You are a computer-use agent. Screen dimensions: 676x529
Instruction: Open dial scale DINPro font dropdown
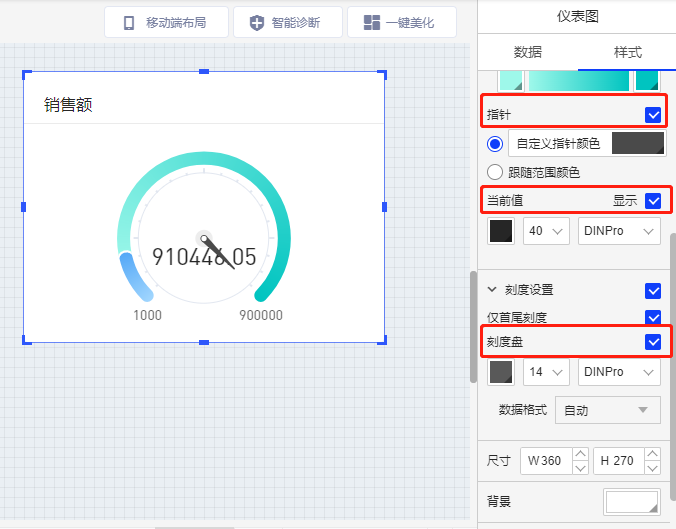pos(619,372)
